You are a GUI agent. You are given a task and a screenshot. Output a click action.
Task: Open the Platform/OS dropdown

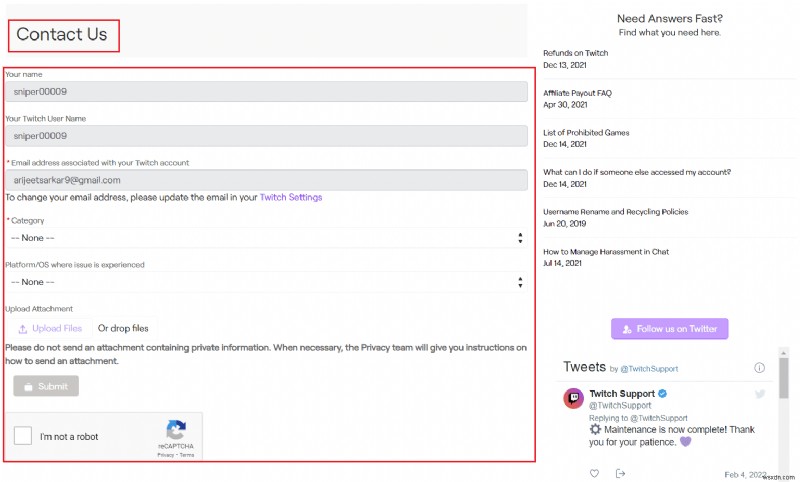click(266, 282)
